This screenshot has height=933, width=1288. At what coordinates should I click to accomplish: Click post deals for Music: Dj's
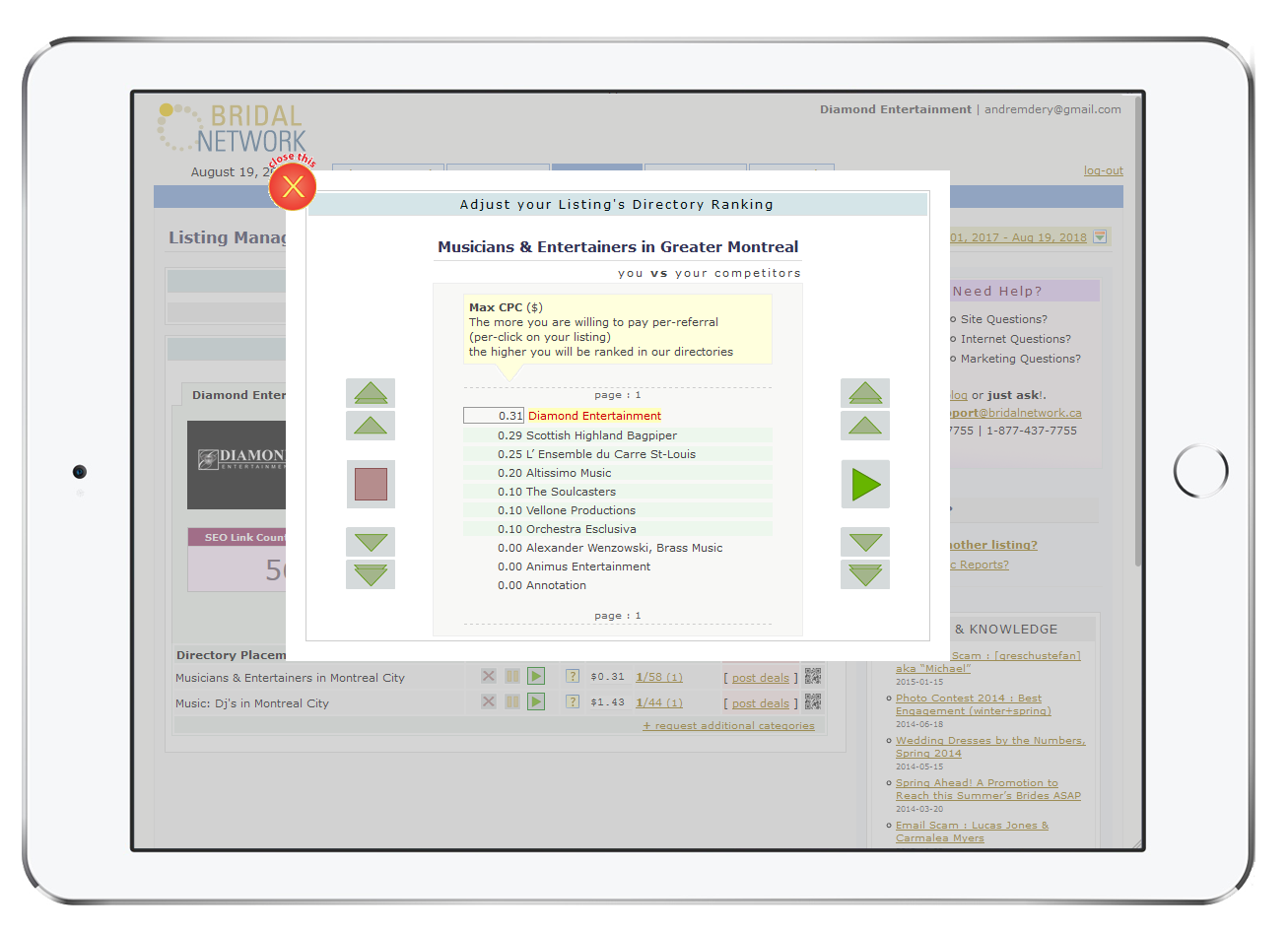(x=760, y=703)
